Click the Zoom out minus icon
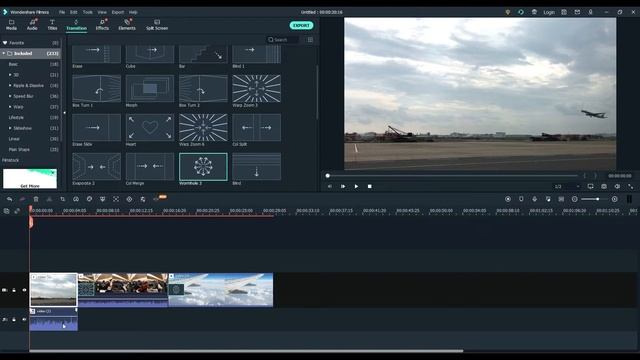The image size is (640, 360). click(x=575, y=199)
